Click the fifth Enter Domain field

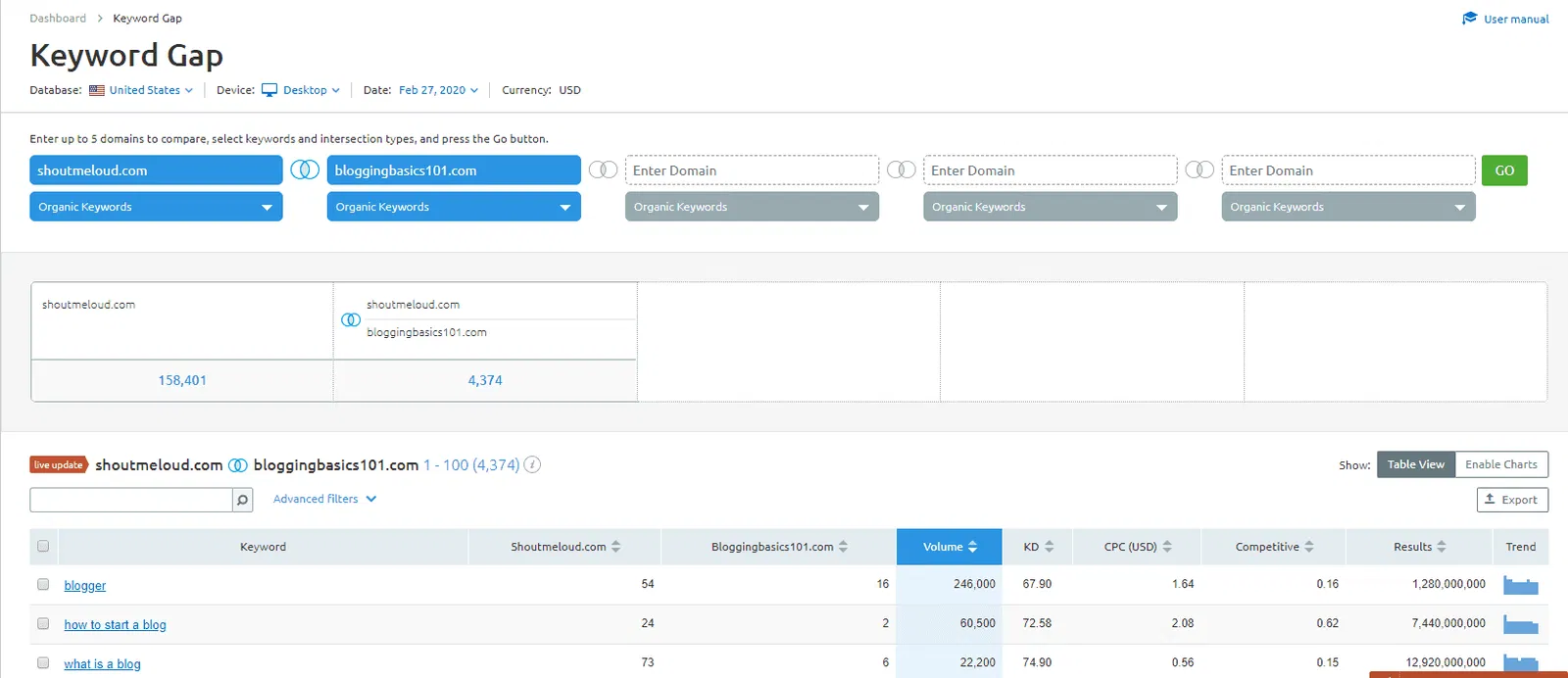tap(1348, 170)
